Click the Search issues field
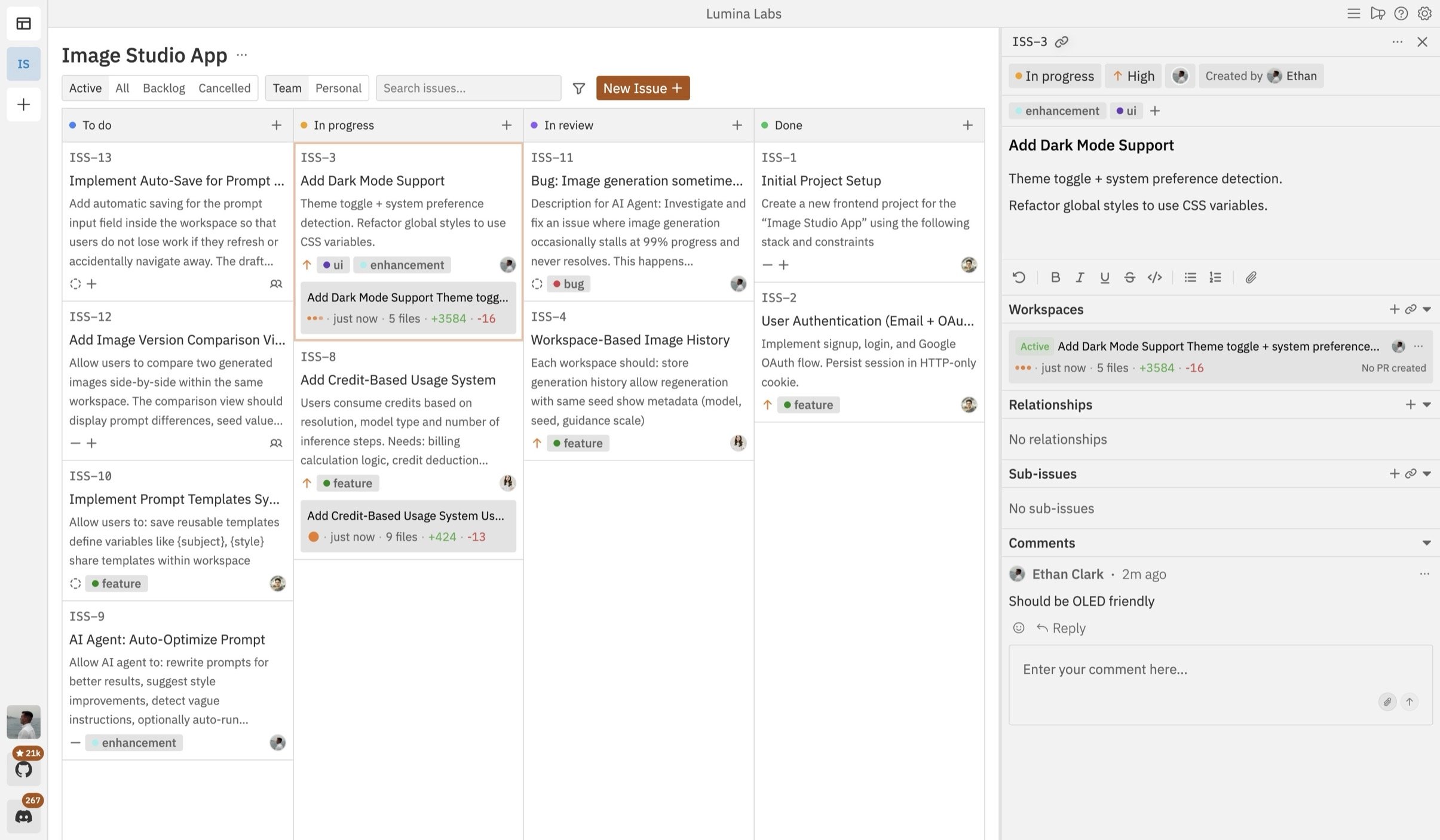This screenshot has height=840, width=1440. pyautogui.click(x=468, y=88)
